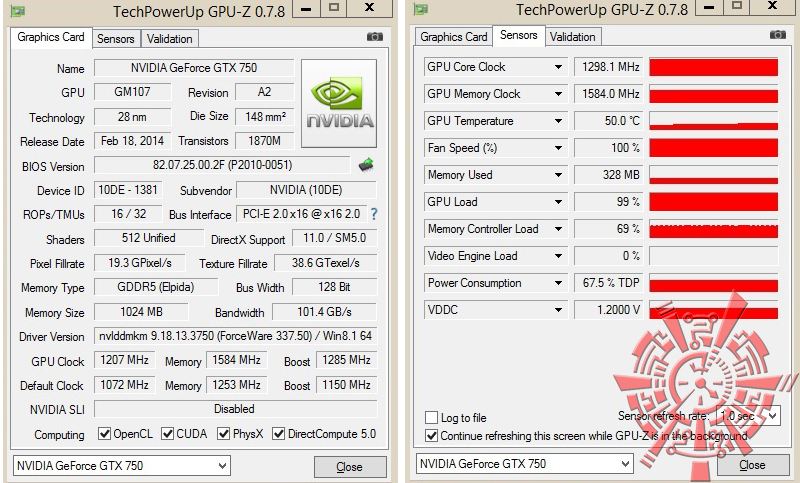Minimize the left GPU-Z window
The height and width of the screenshot is (483, 800).
[x=306, y=9]
